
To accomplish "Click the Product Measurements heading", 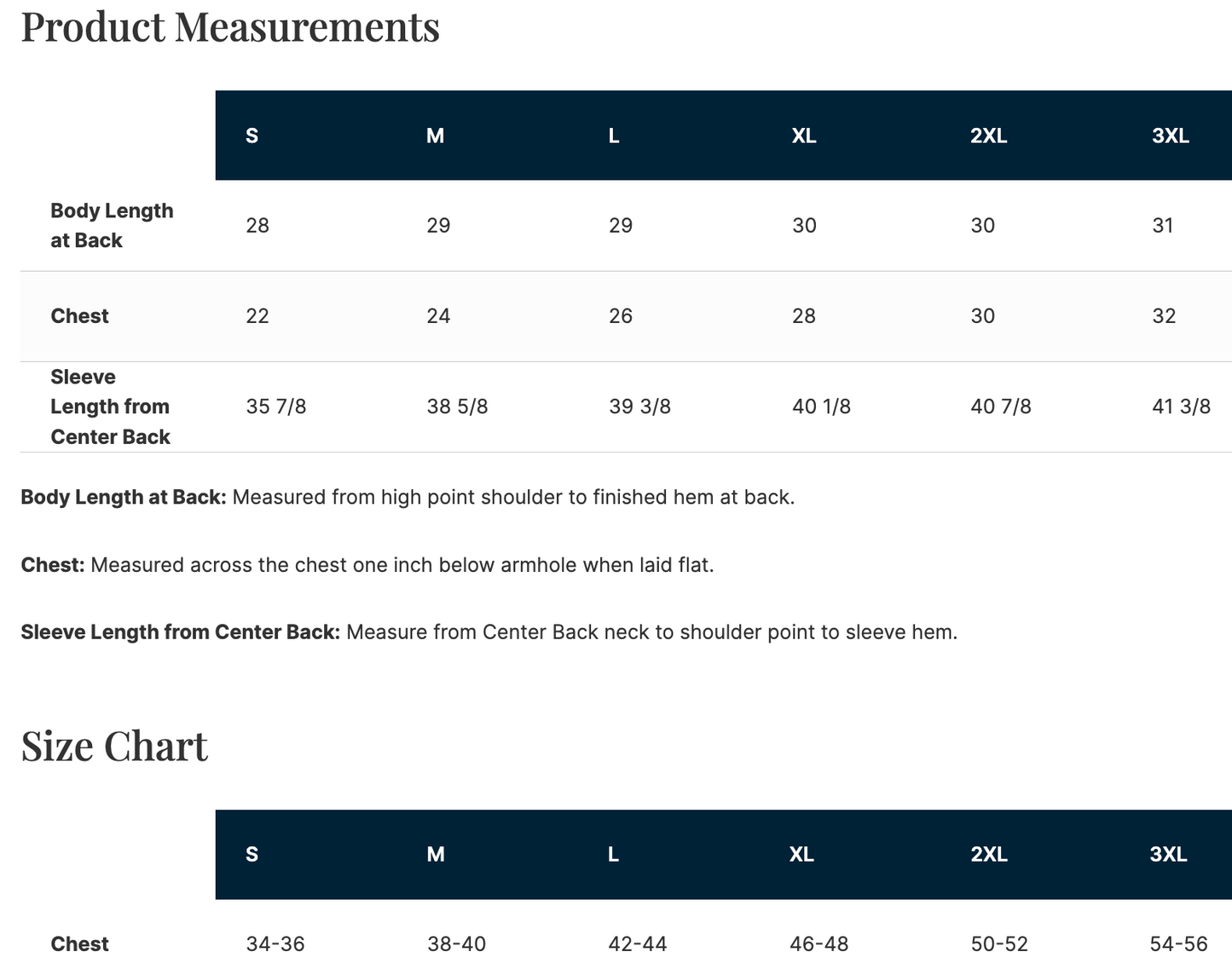I will (230, 26).
